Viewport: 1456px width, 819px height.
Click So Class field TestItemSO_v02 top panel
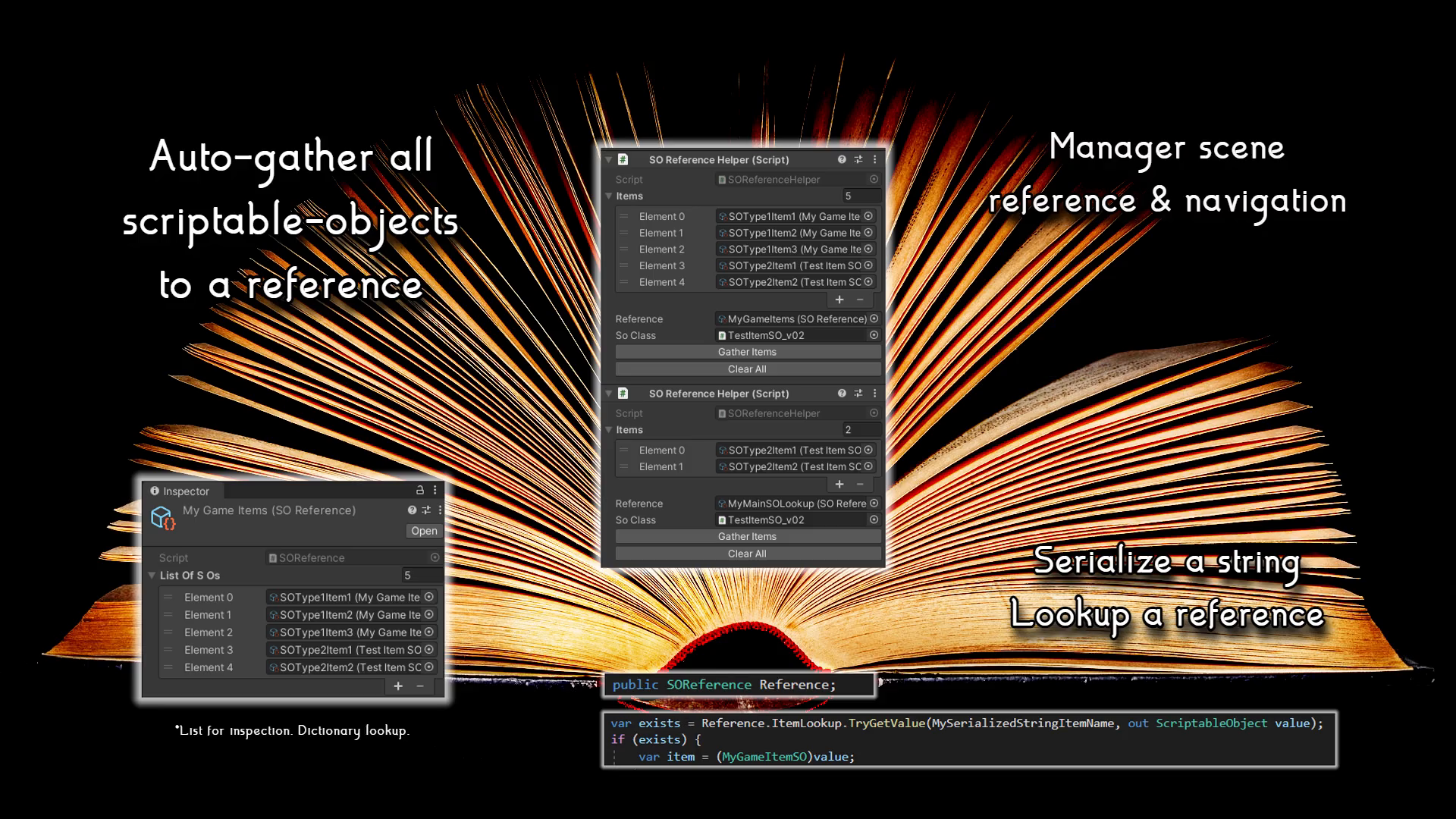click(x=793, y=335)
